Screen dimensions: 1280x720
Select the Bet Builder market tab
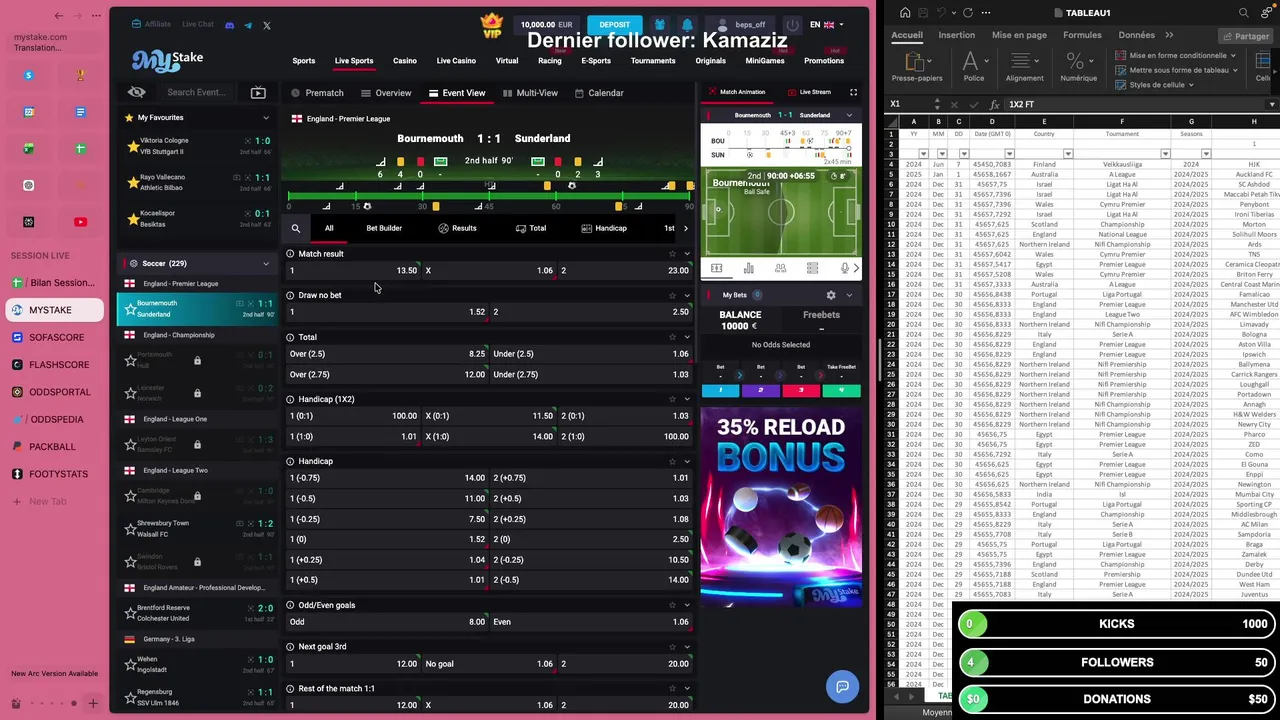pos(384,228)
